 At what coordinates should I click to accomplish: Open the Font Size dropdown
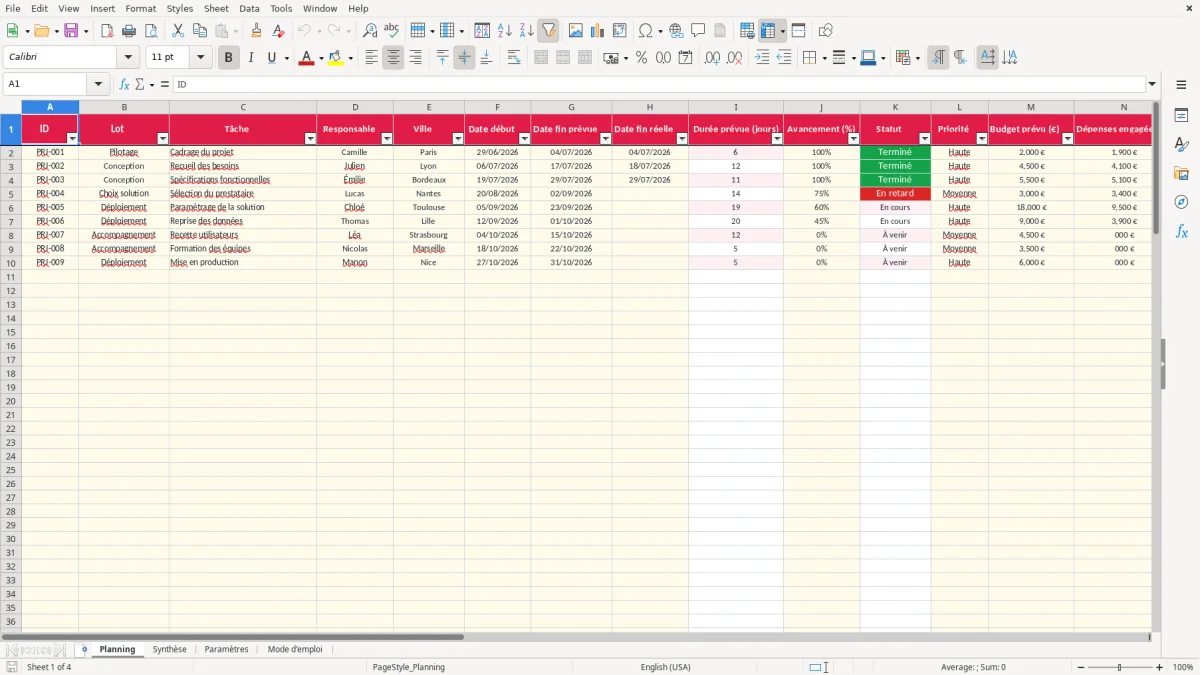(200, 58)
